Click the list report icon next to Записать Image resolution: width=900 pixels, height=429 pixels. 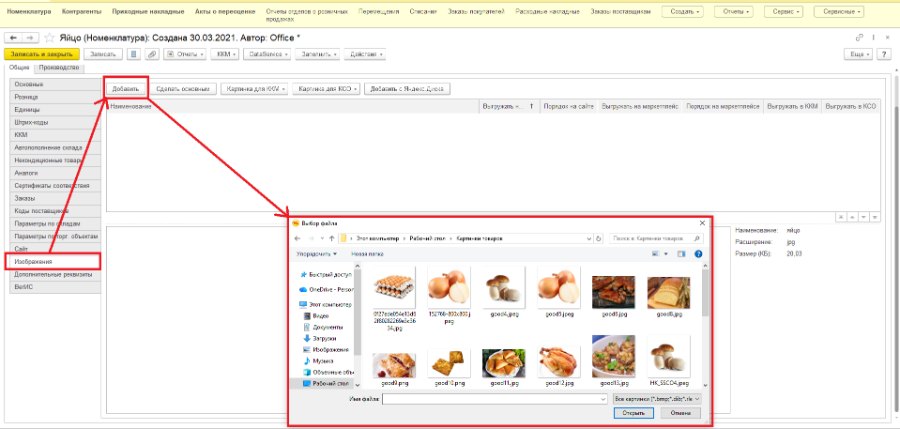click(134, 54)
